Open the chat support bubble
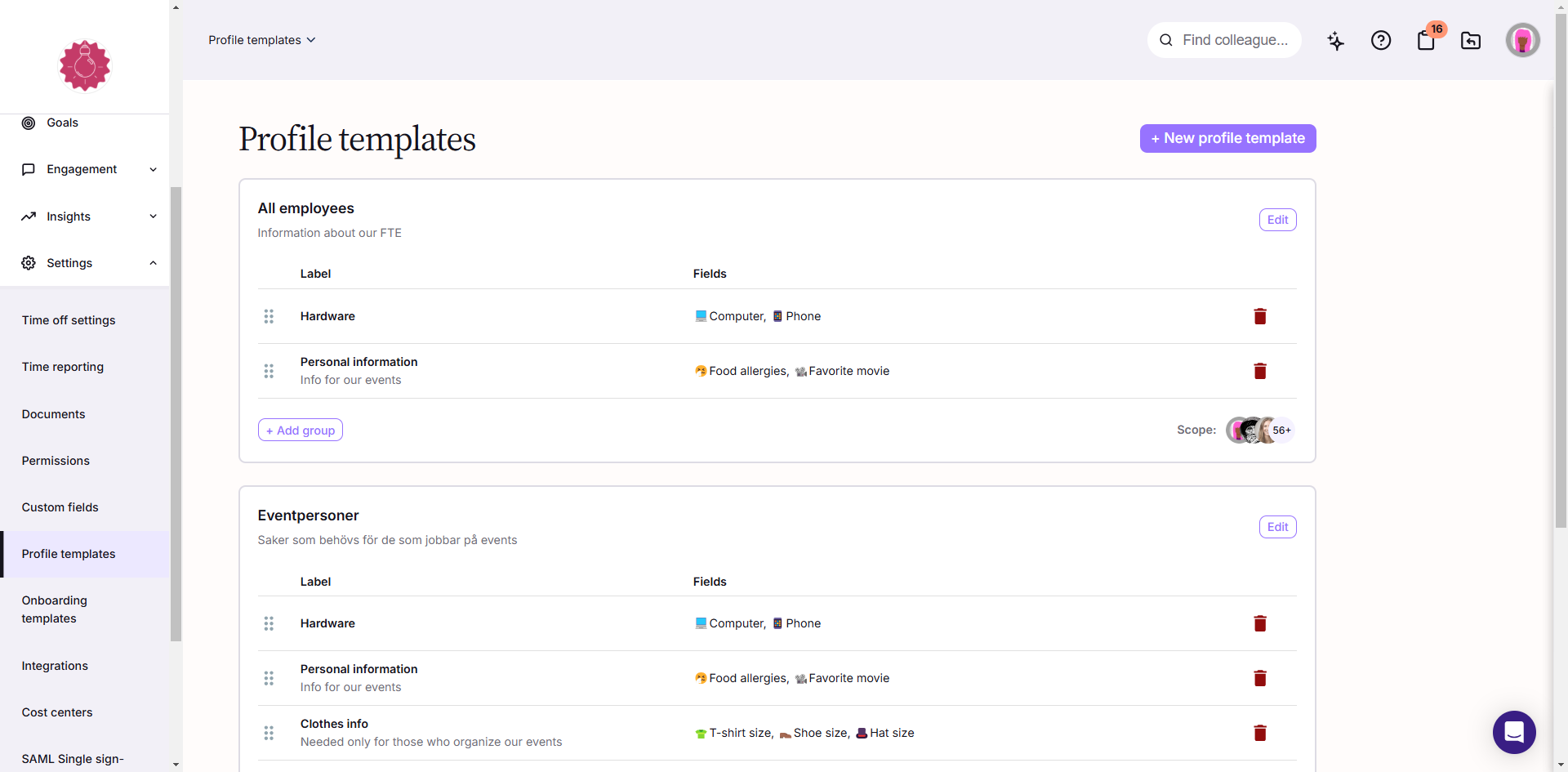 pyautogui.click(x=1514, y=732)
